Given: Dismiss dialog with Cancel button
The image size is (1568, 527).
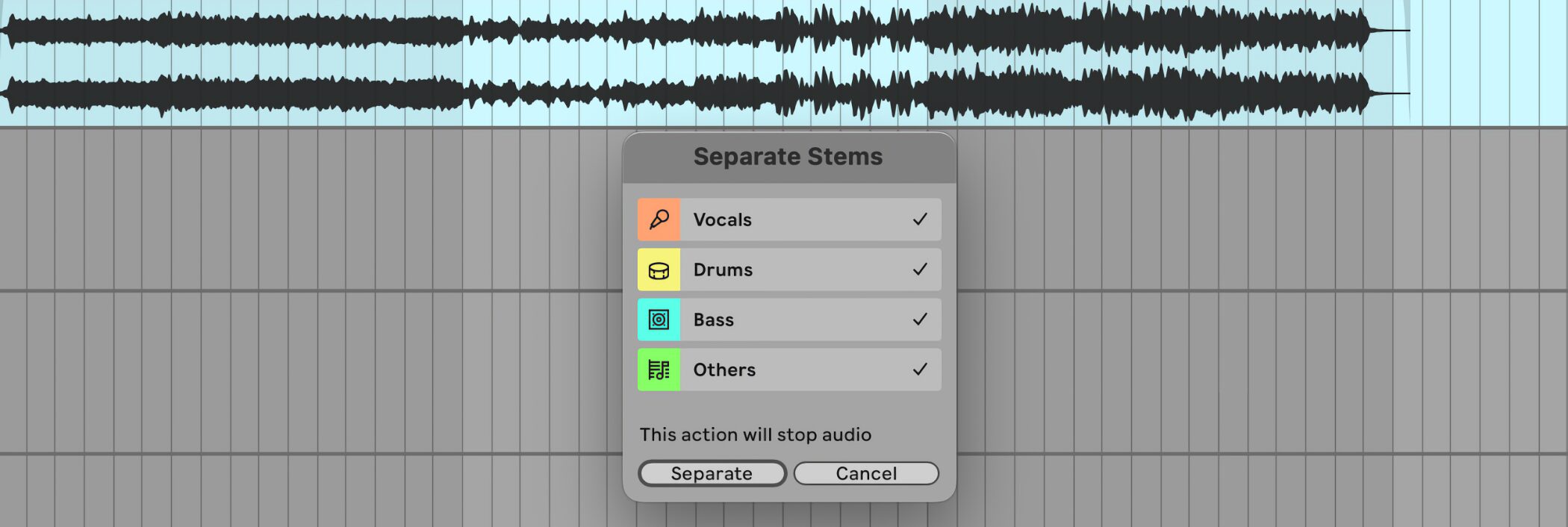Looking at the screenshot, I should point(866,473).
